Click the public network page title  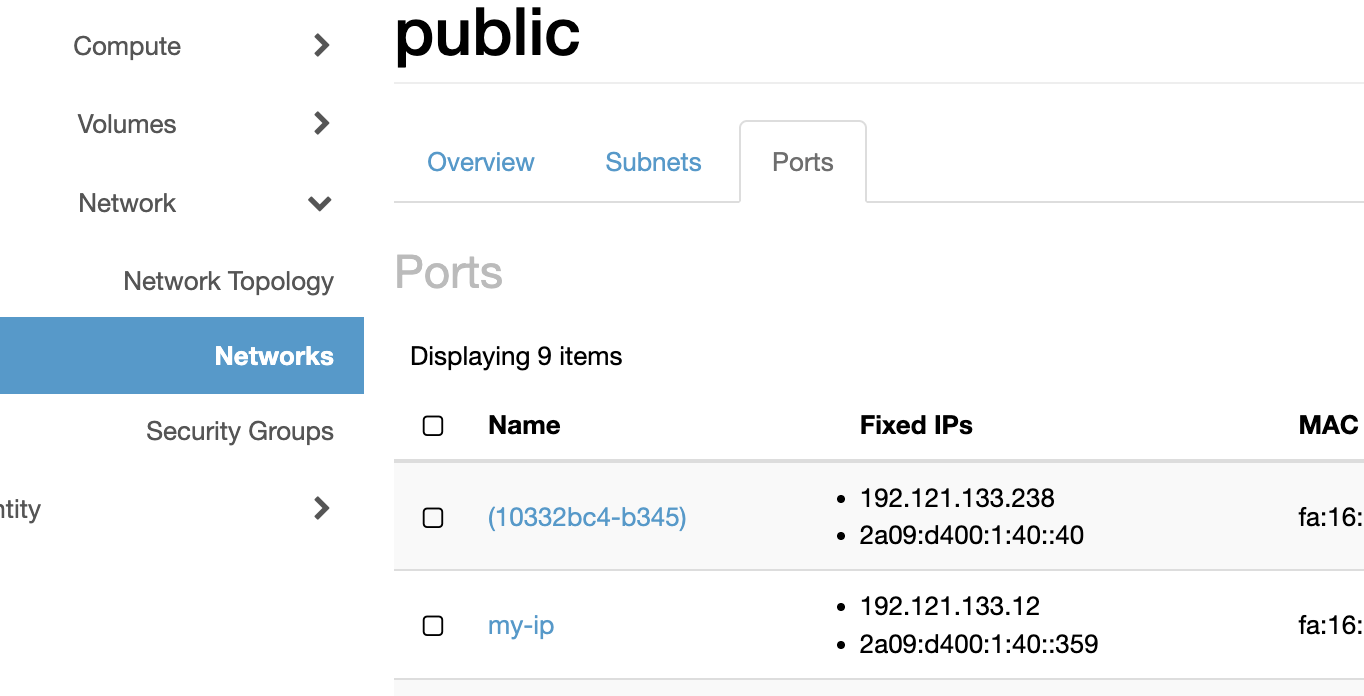[487, 33]
